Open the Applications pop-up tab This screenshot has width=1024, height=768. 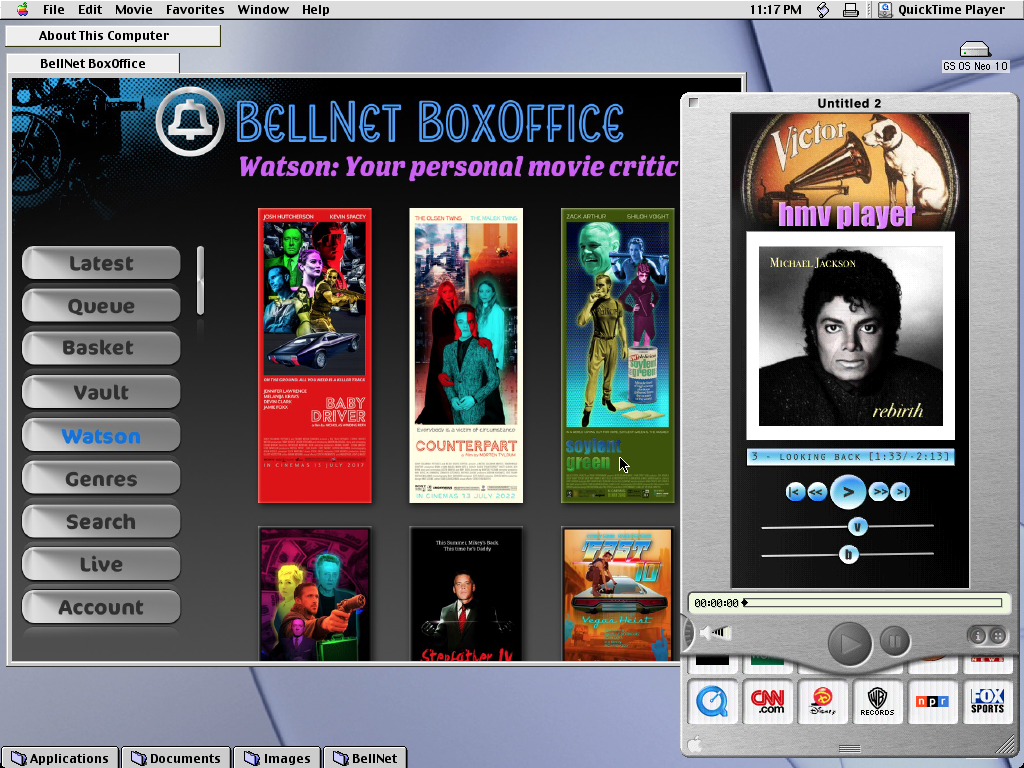pos(60,758)
